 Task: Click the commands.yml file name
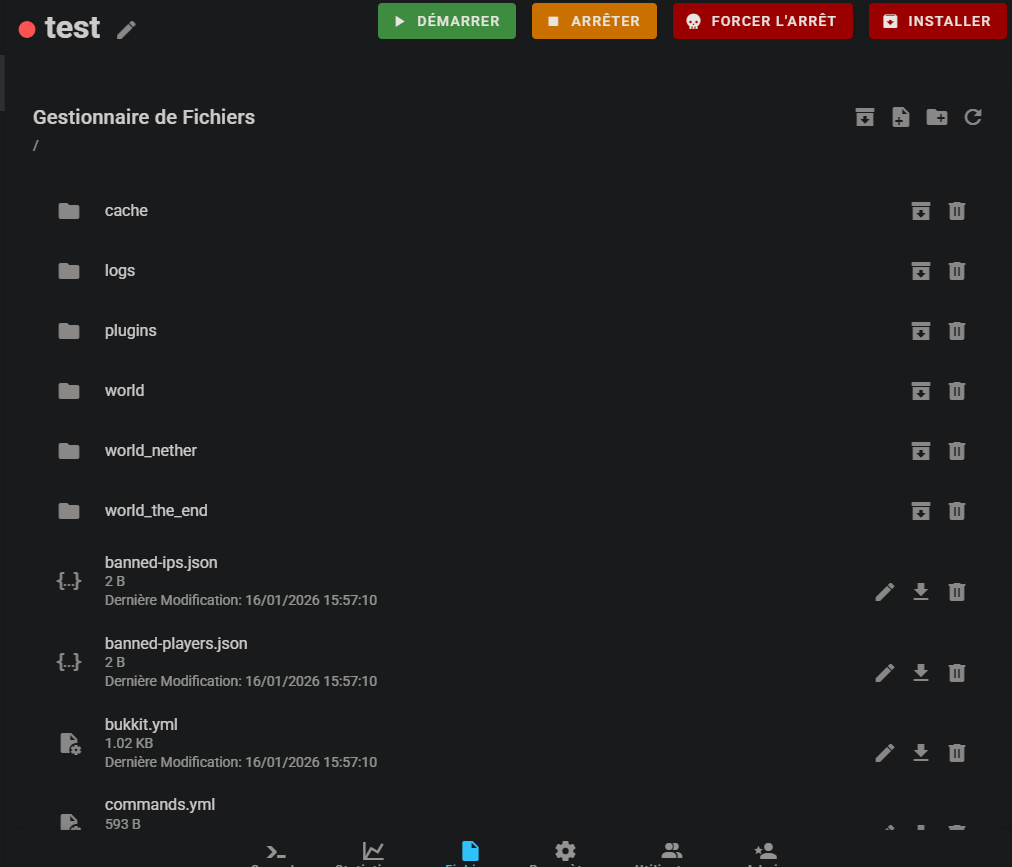[160, 805]
